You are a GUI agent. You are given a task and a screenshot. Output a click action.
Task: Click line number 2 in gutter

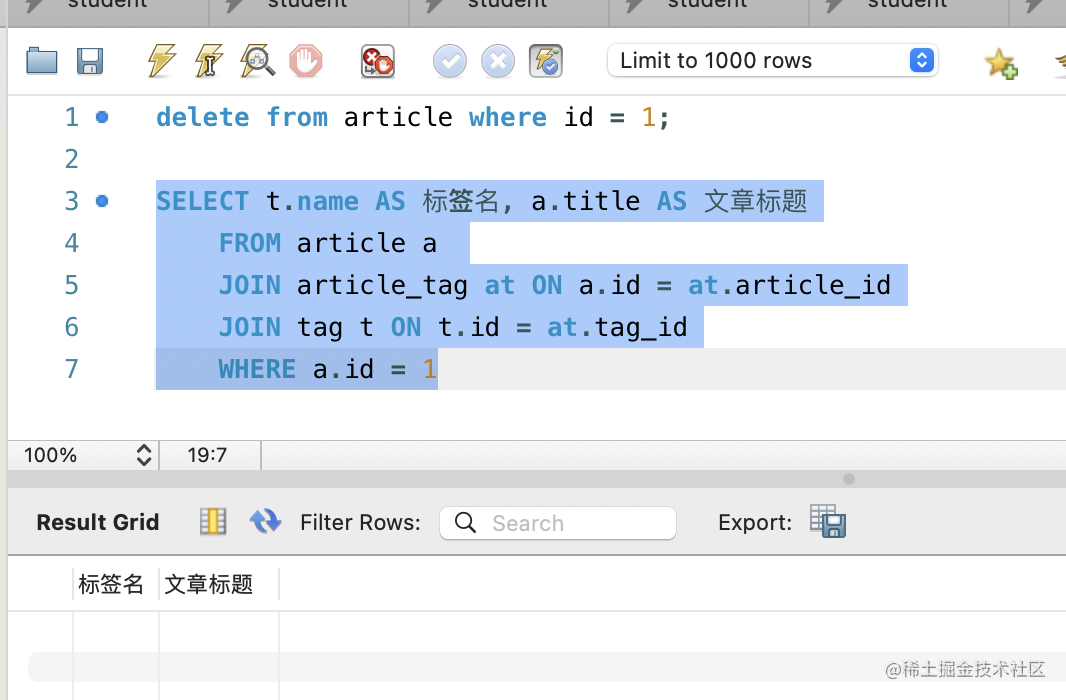71,160
